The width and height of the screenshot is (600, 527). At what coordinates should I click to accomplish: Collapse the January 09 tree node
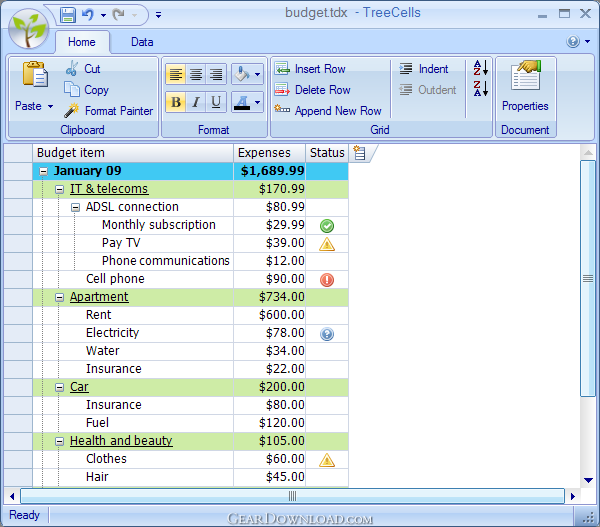click(x=43, y=171)
